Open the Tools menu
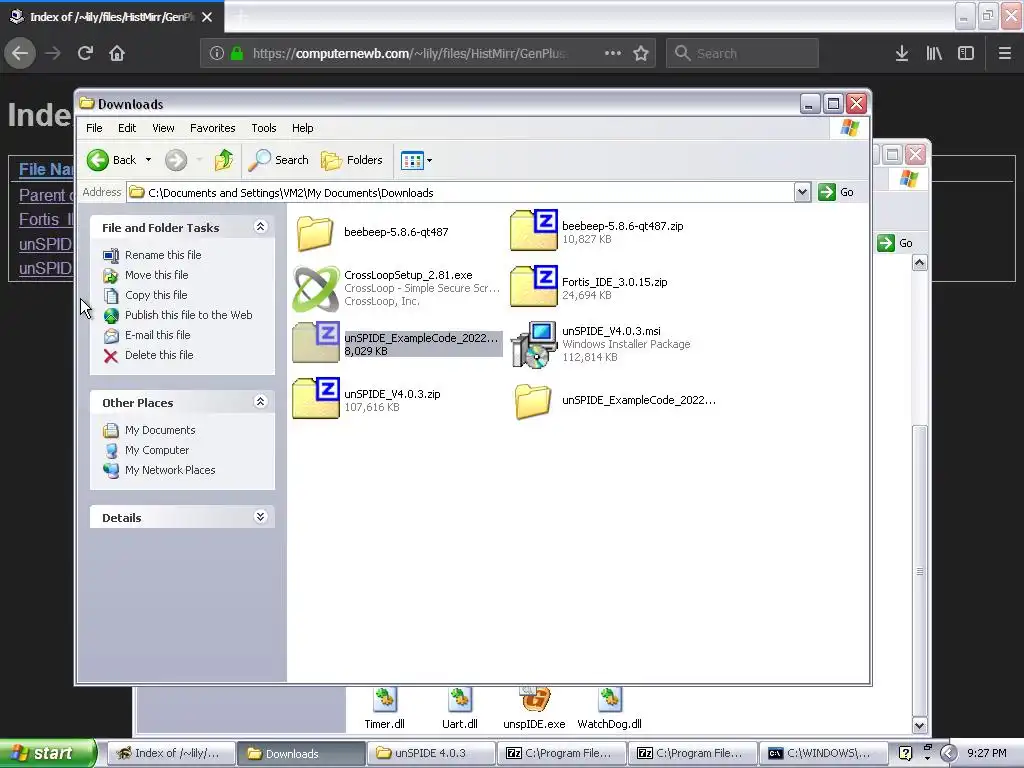Screen dimensions: 1024x768 pos(264,128)
